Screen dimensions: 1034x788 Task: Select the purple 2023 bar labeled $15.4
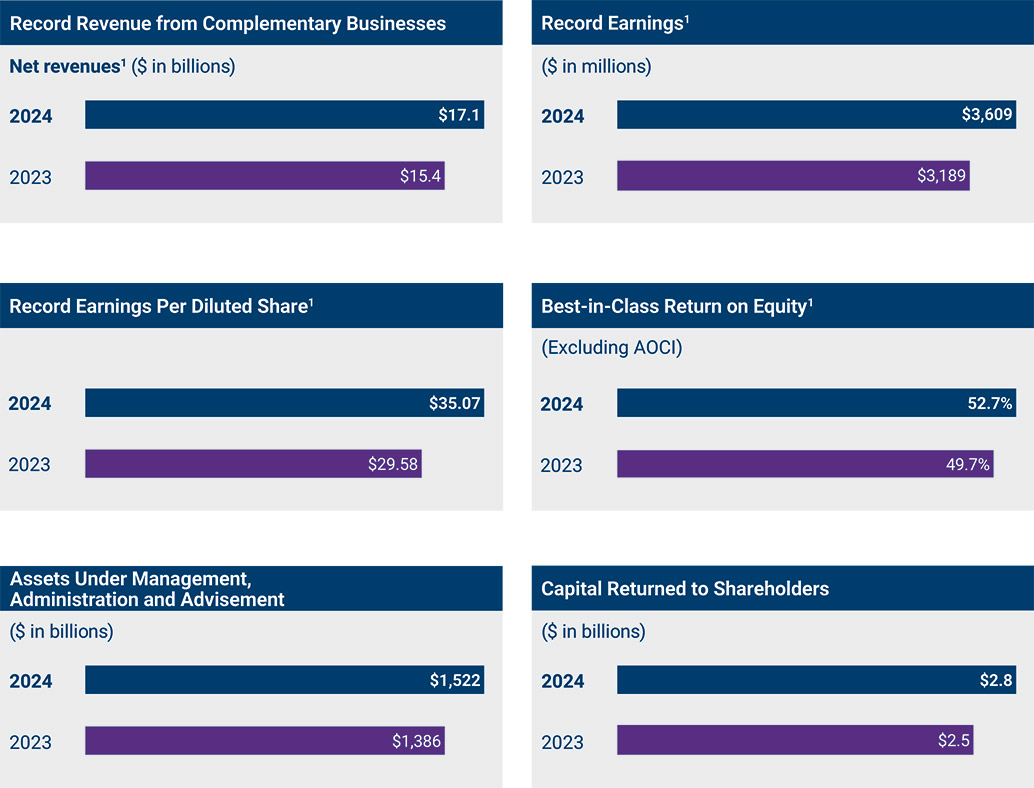264,176
